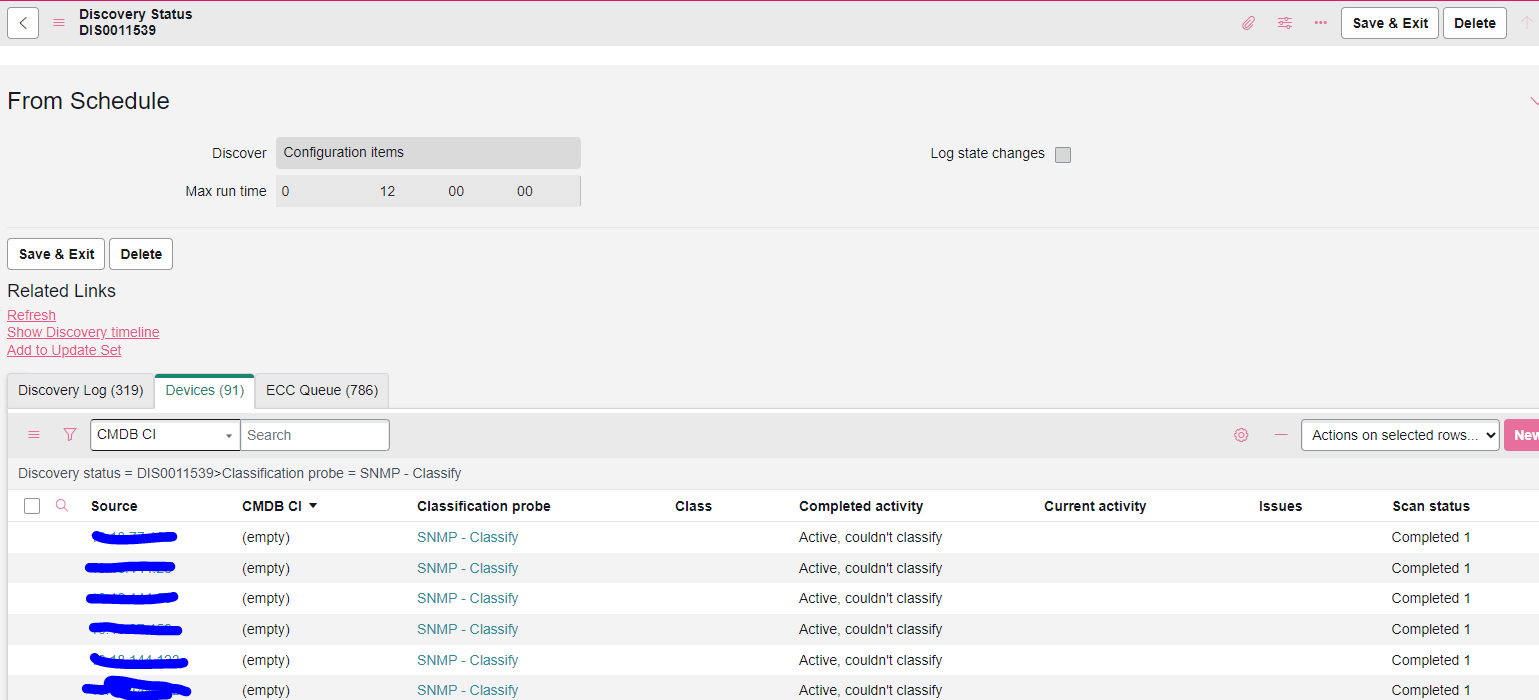Screen dimensions: 1539x700
Task: Sort by Class column header
Action: coord(693,506)
